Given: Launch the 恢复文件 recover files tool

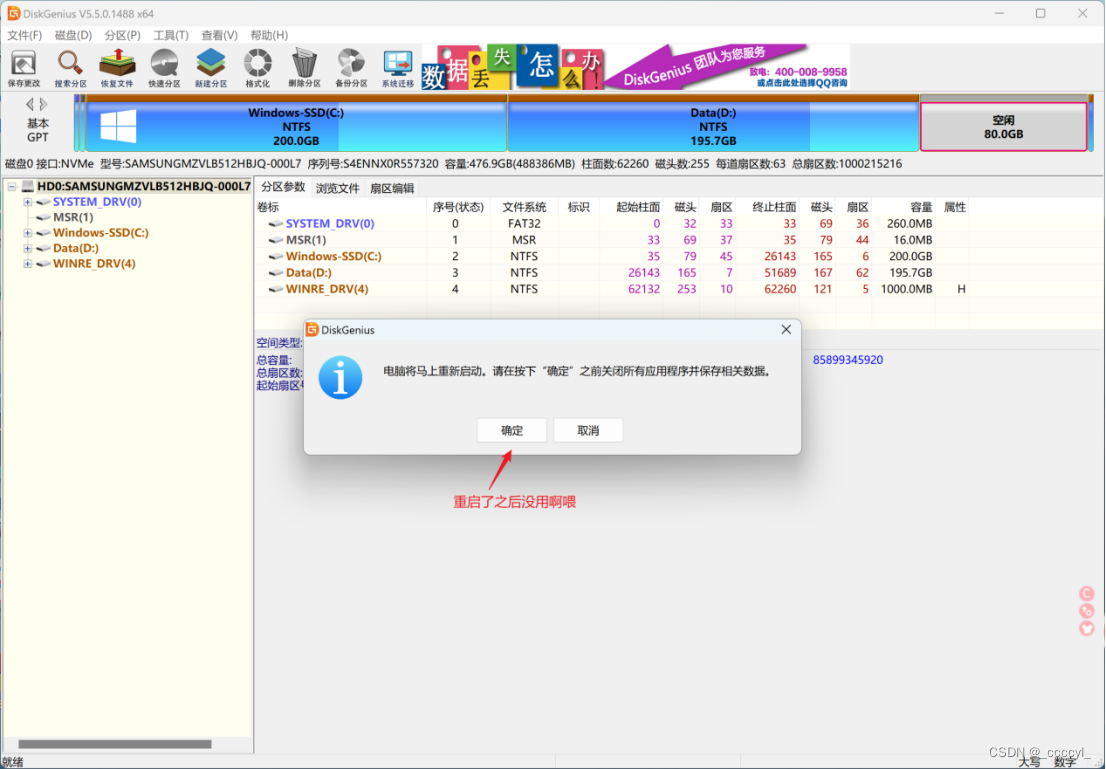Looking at the screenshot, I should (117, 68).
